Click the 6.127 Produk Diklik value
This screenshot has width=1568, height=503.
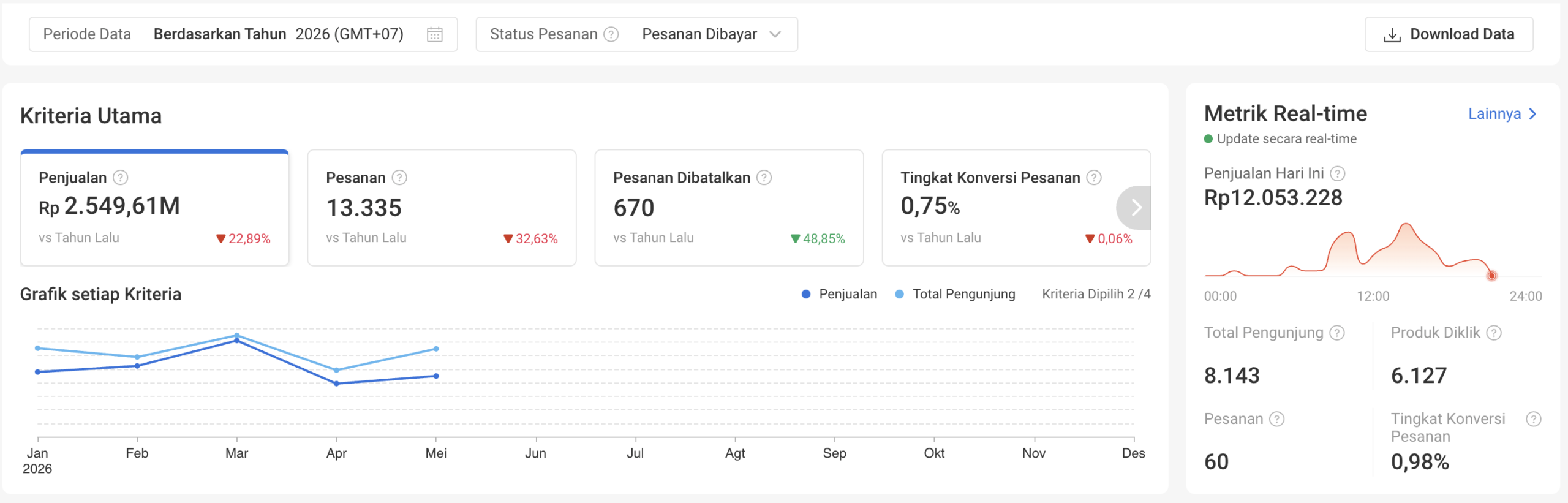click(1419, 376)
